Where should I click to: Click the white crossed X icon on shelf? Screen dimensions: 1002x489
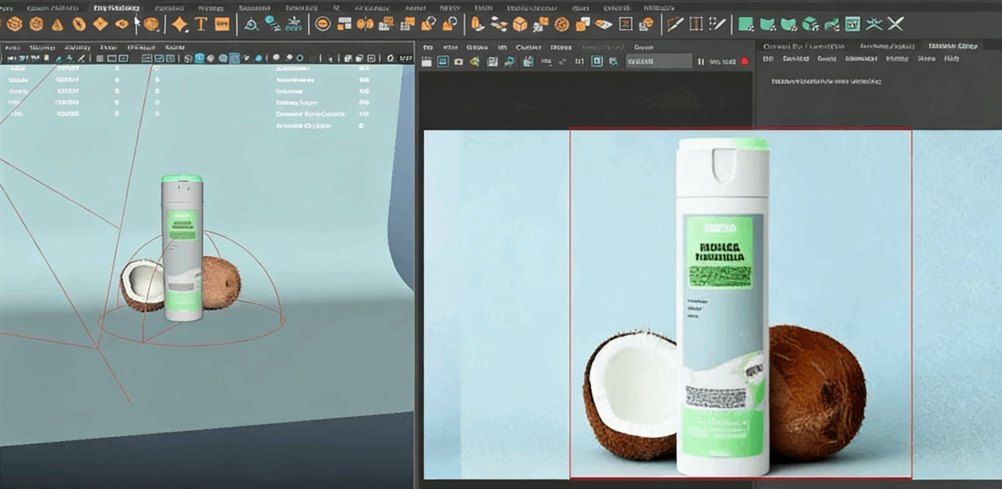pos(895,24)
